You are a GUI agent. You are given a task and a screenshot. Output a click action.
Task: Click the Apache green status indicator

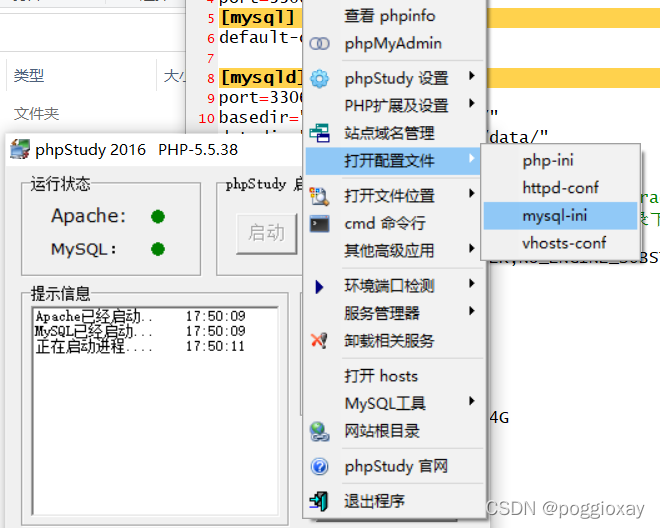pyautogui.click(x=158, y=216)
